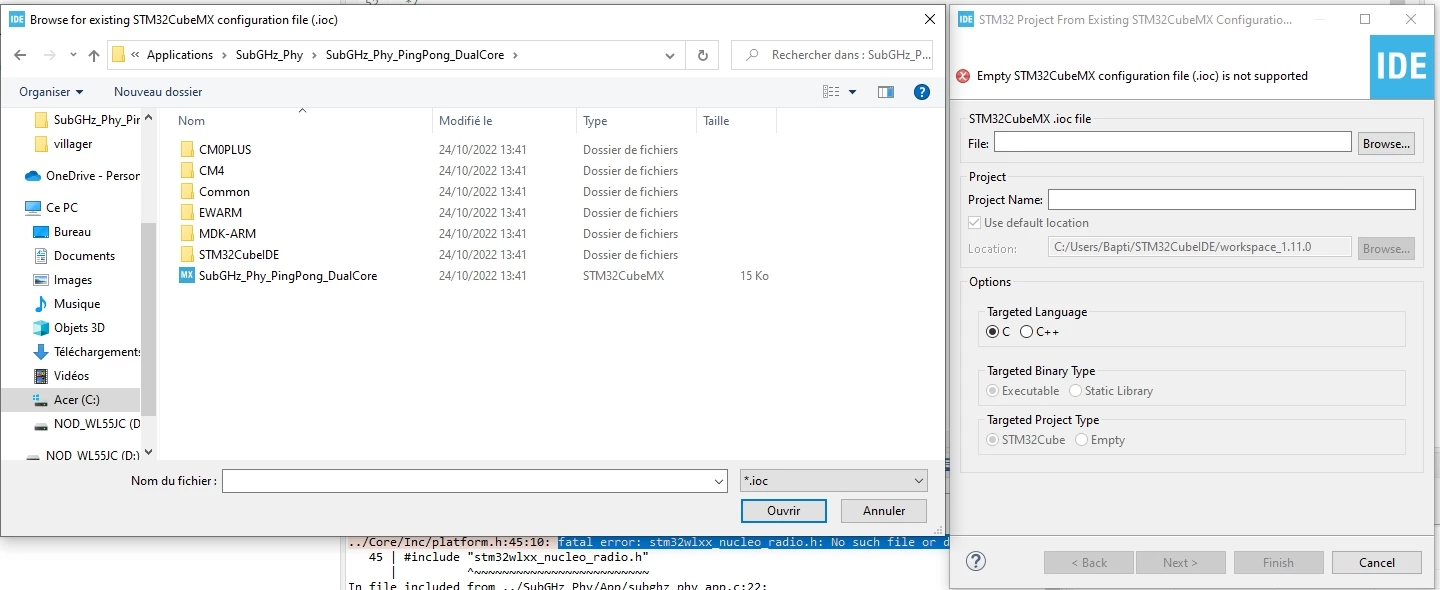
Task: Click the Applications breadcrumb segment
Action: pyautogui.click(x=180, y=55)
